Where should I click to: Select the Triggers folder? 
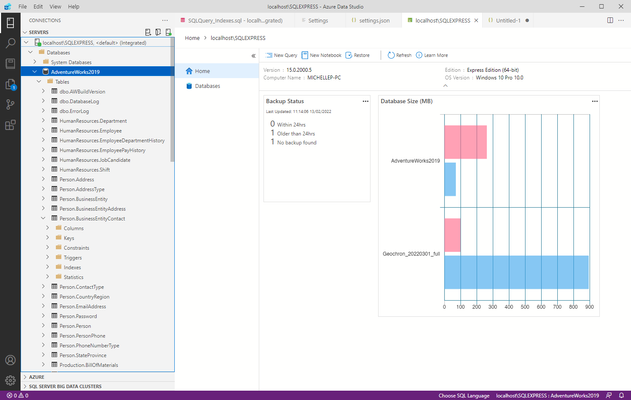pyautogui.click(x=72, y=258)
